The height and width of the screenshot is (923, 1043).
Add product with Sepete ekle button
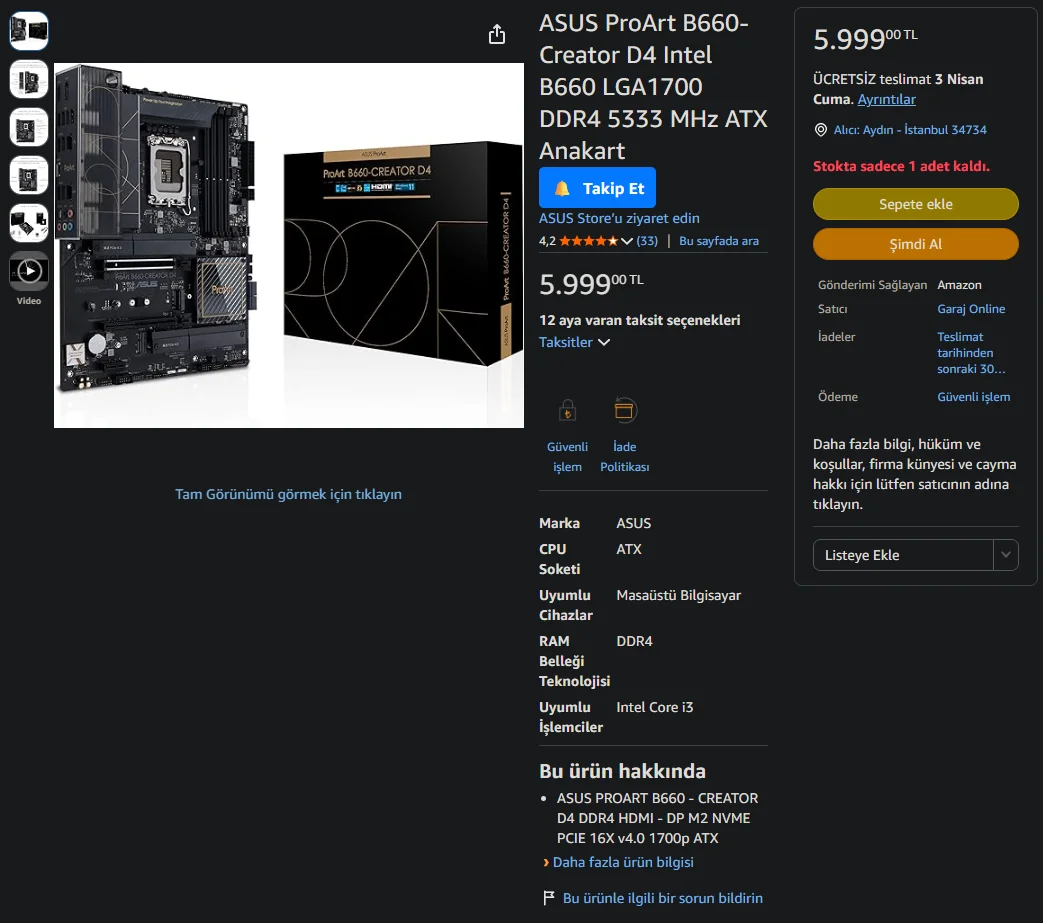pos(915,204)
